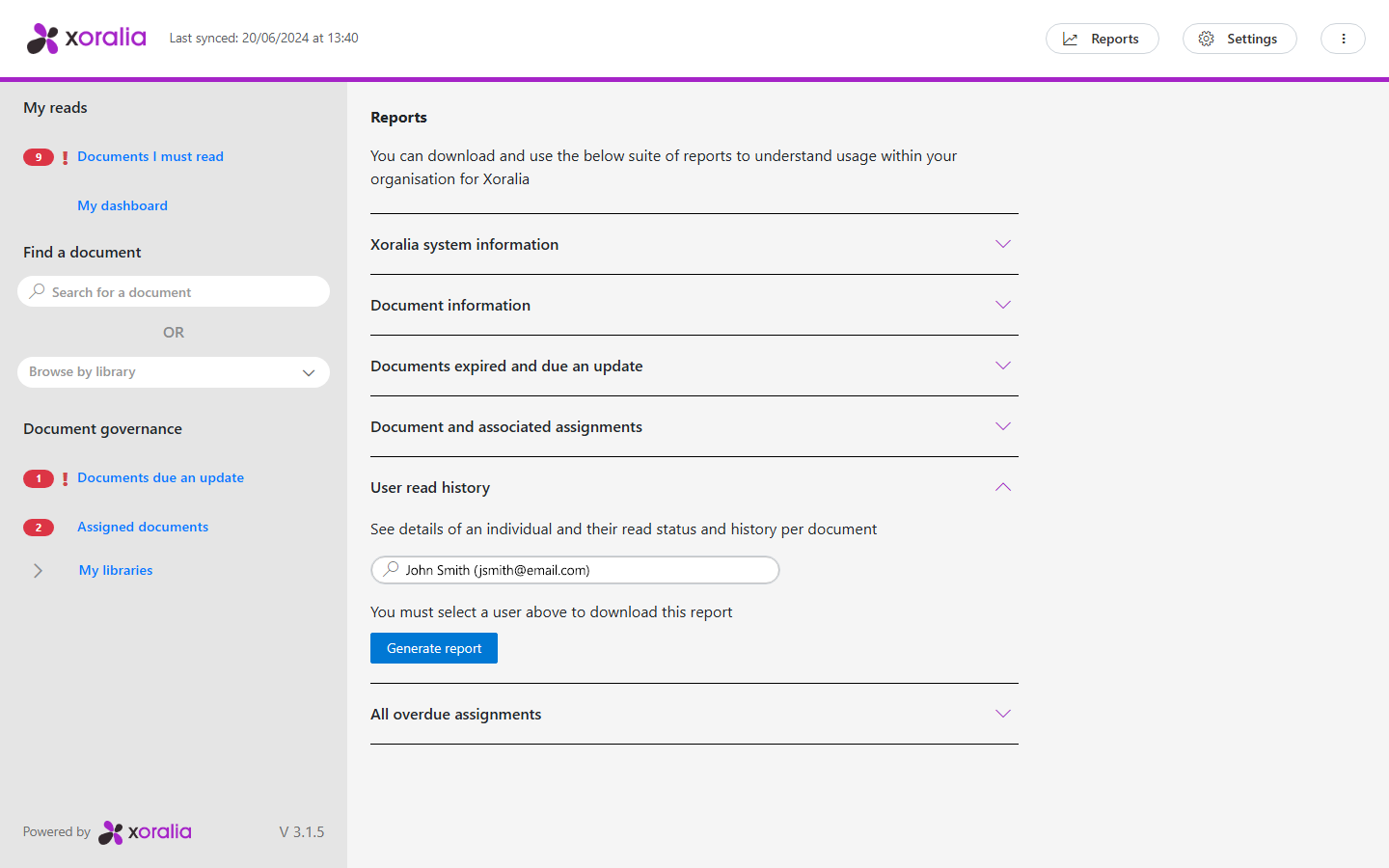The height and width of the screenshot is (868, 1389).
Task: Click the John Smith user search field
Action: click(575, 570)
